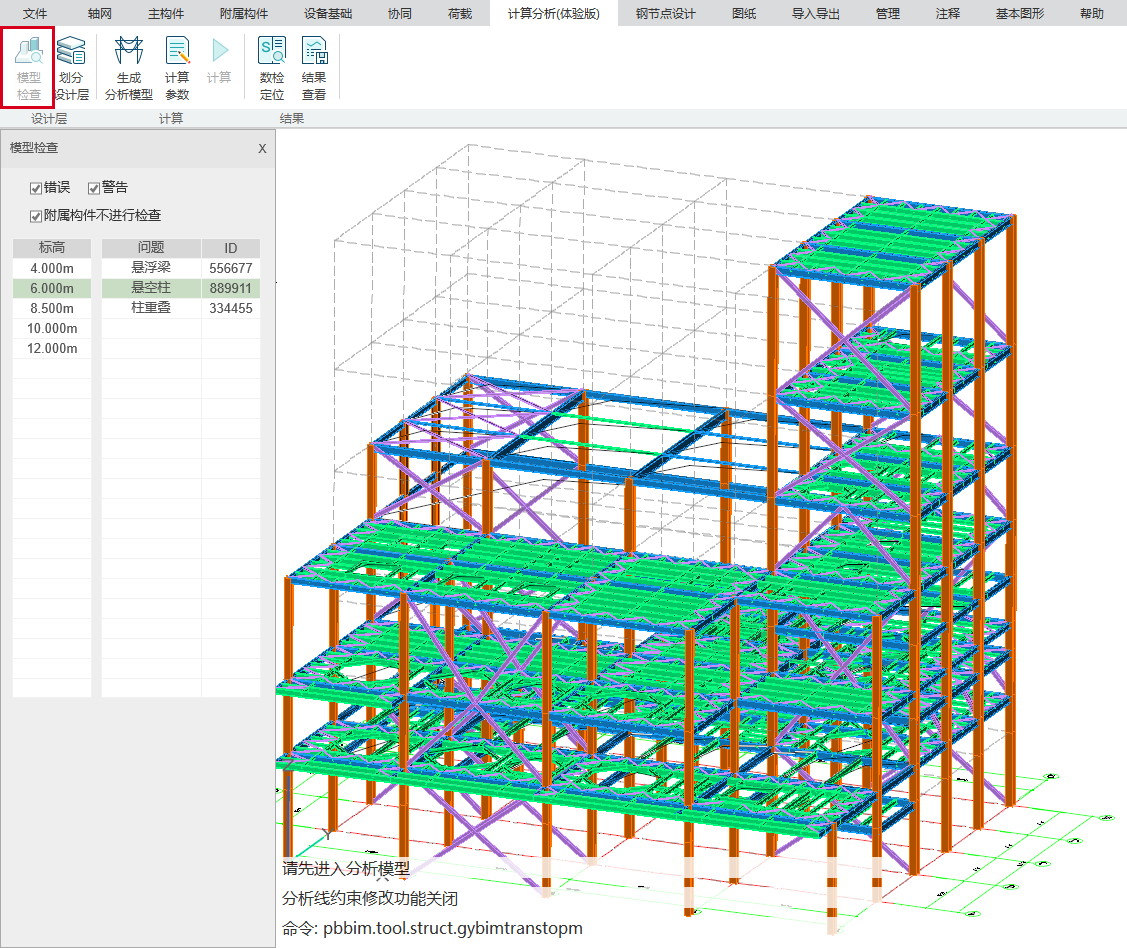This screenshot has height=948, width=1127.
Task: Open 计算参数 calculation parameters
Action: [177, 68]
